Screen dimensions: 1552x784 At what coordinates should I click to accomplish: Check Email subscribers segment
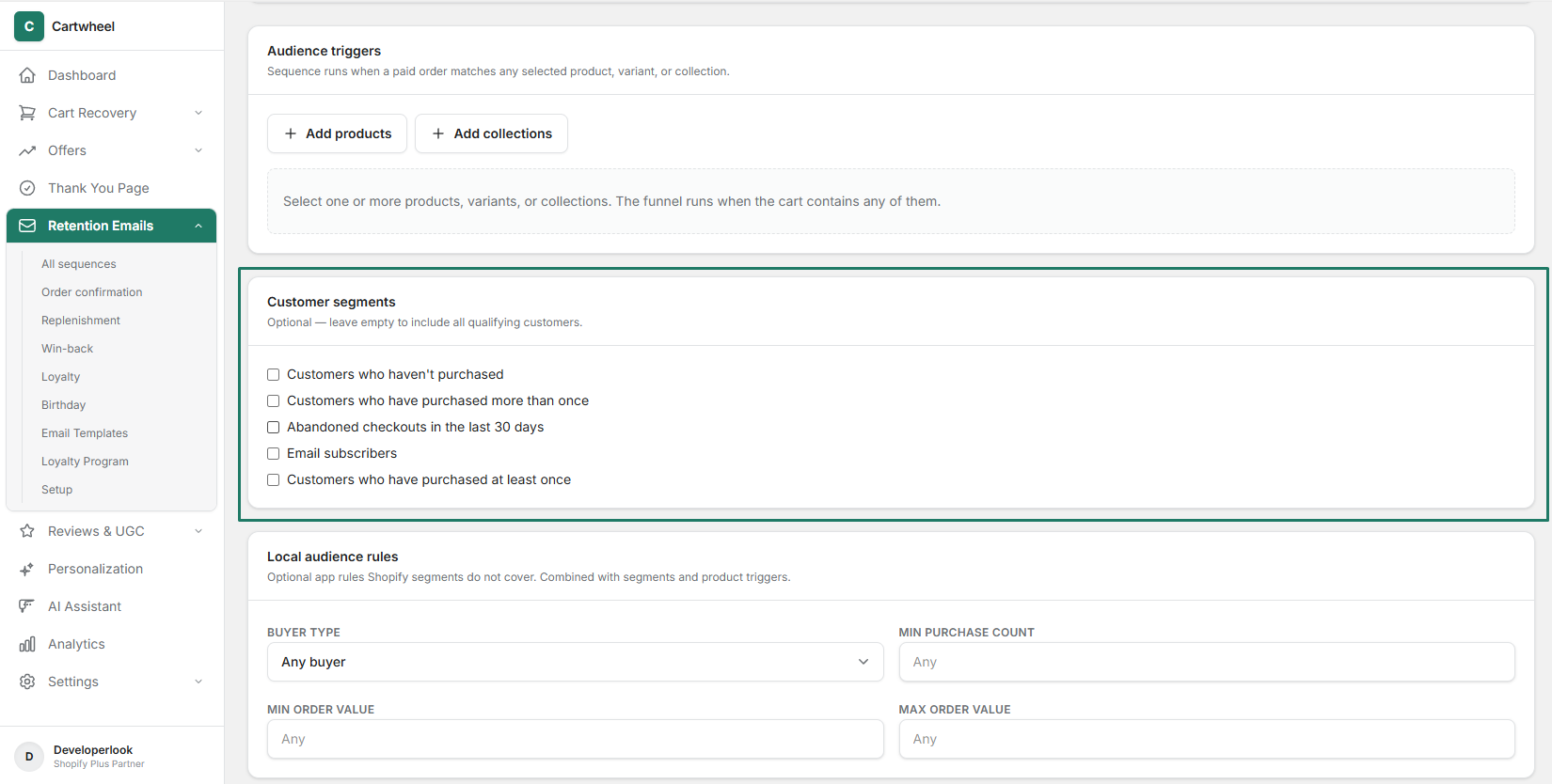pyautogui.click(x=274, y=453)
